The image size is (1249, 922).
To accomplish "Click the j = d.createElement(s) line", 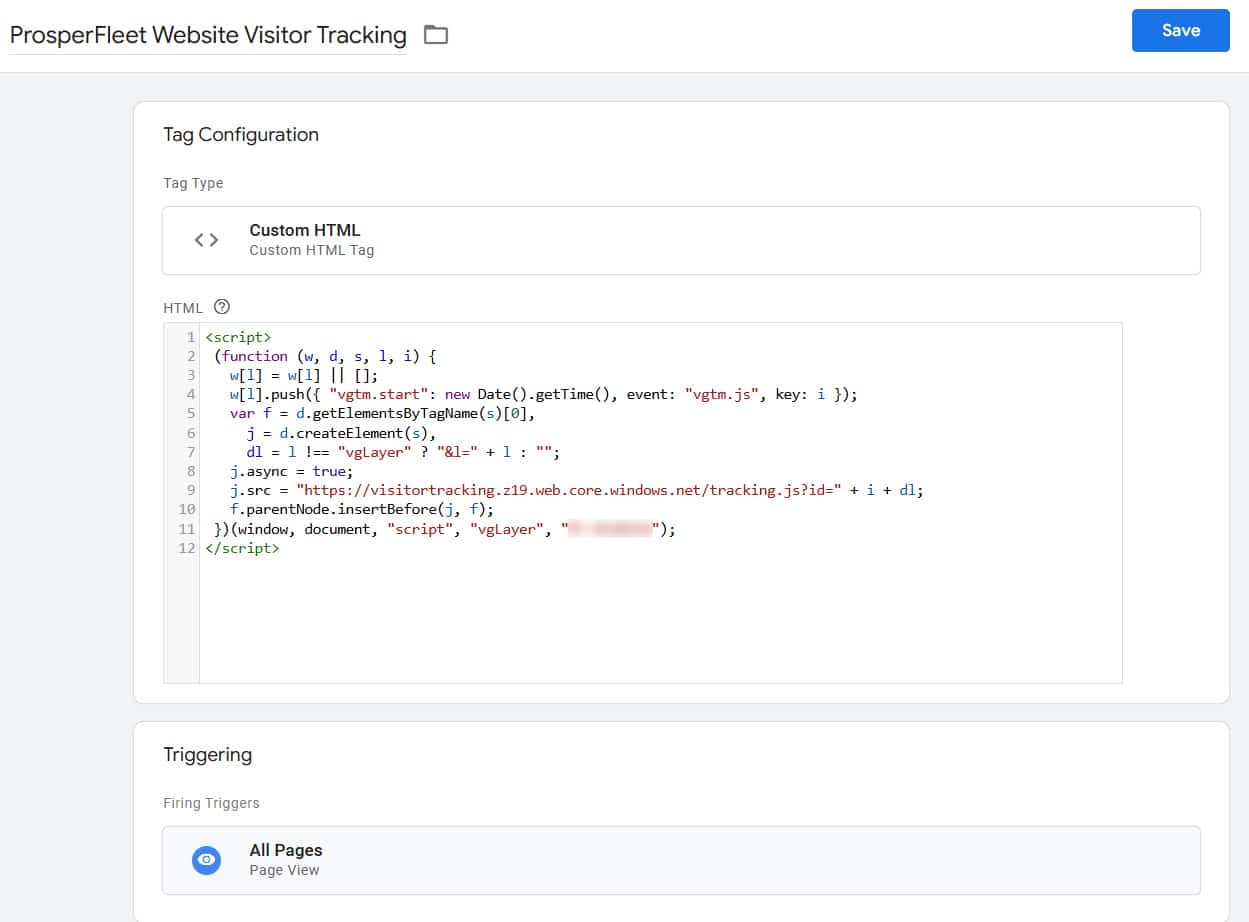I will pos(342,433).
